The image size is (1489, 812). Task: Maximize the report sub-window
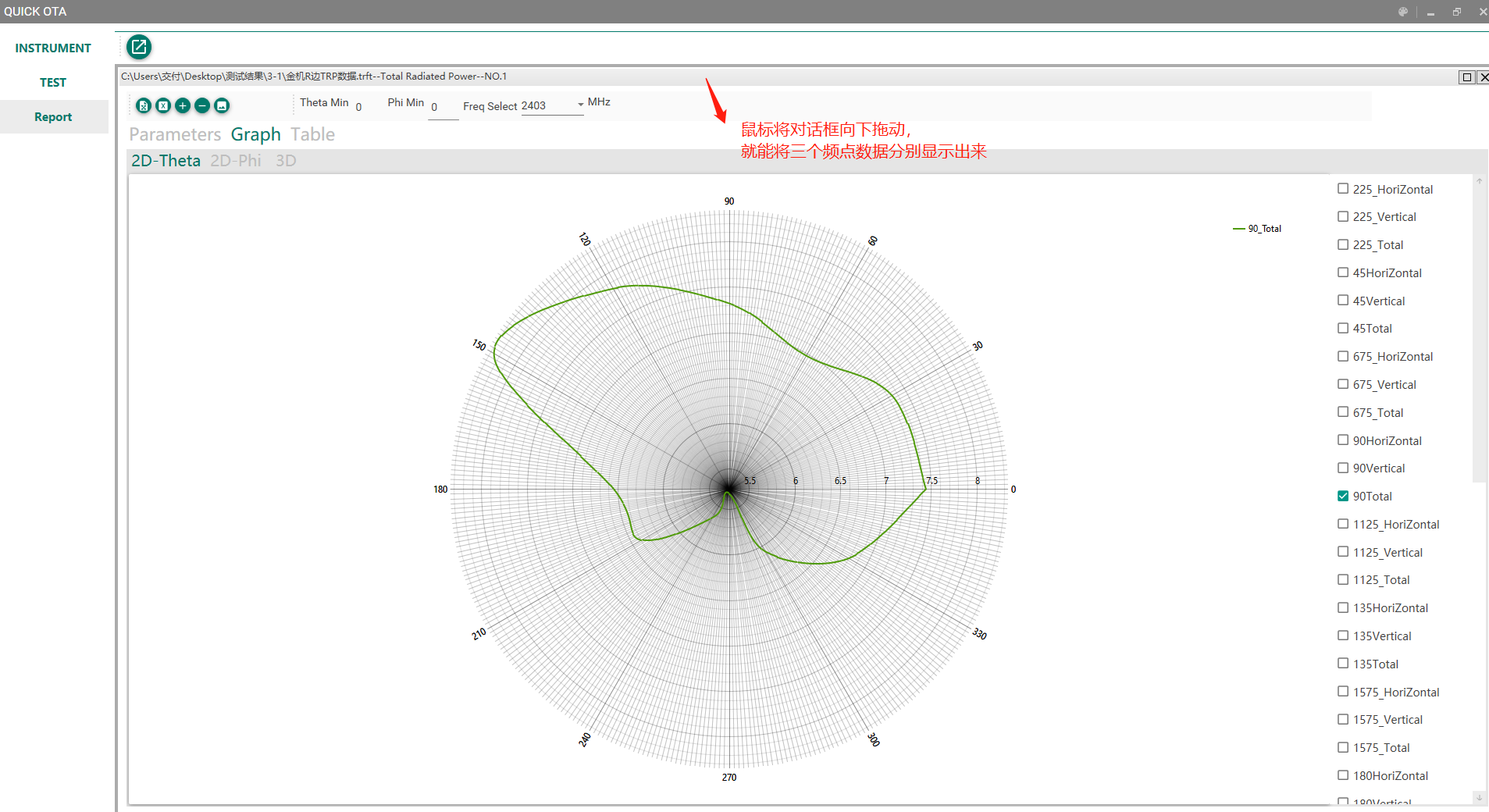coord(1467,77)
